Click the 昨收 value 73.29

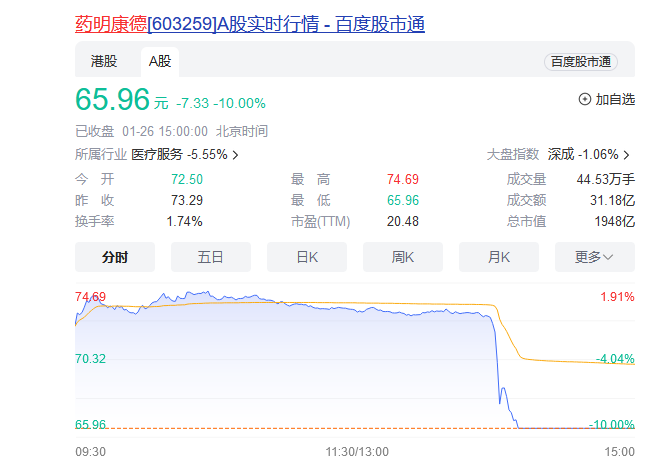(x=187, y=200)
